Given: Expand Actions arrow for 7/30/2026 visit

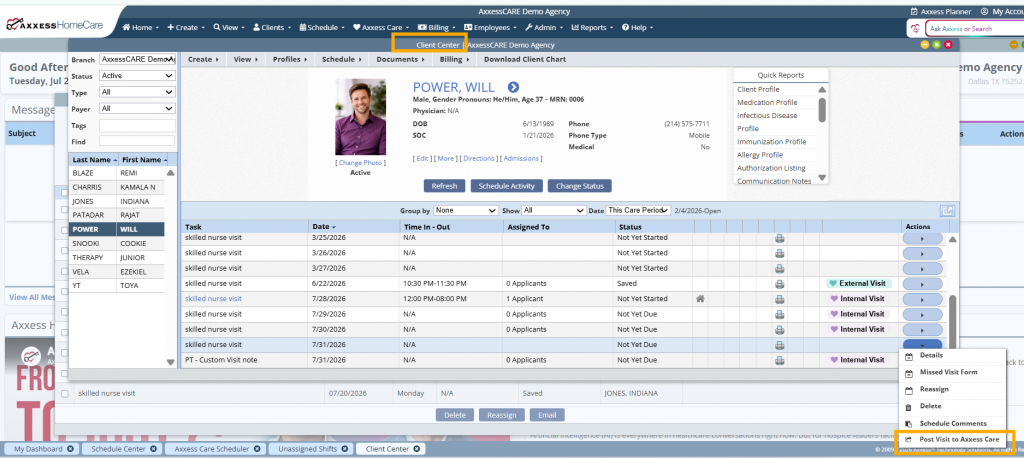Looking at the screenshot, I should pos(922,329).
